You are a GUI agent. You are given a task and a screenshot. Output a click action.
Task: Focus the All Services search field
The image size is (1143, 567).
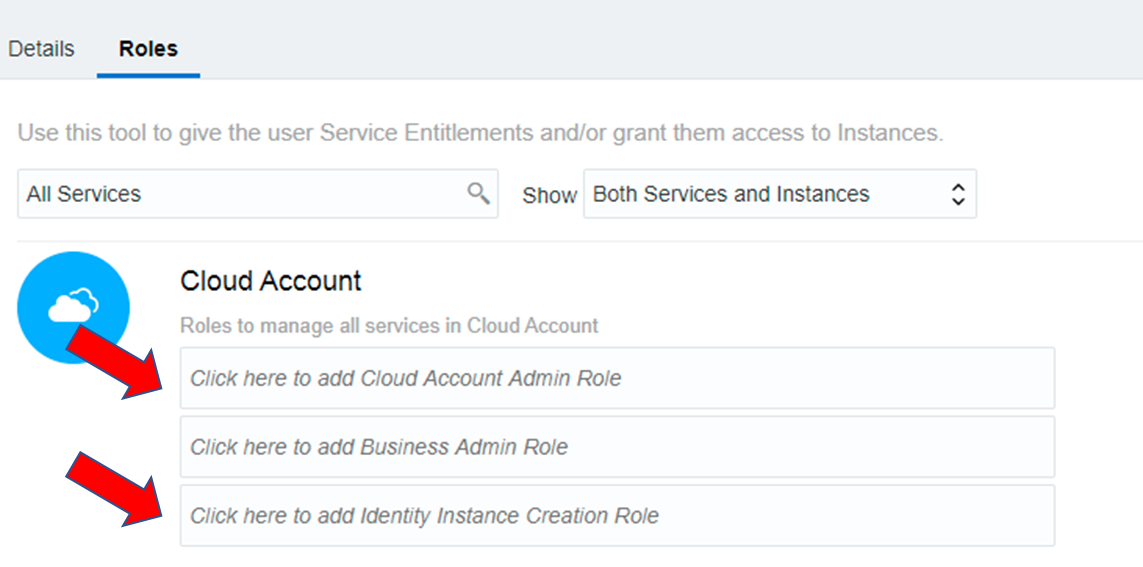[240, 194]
